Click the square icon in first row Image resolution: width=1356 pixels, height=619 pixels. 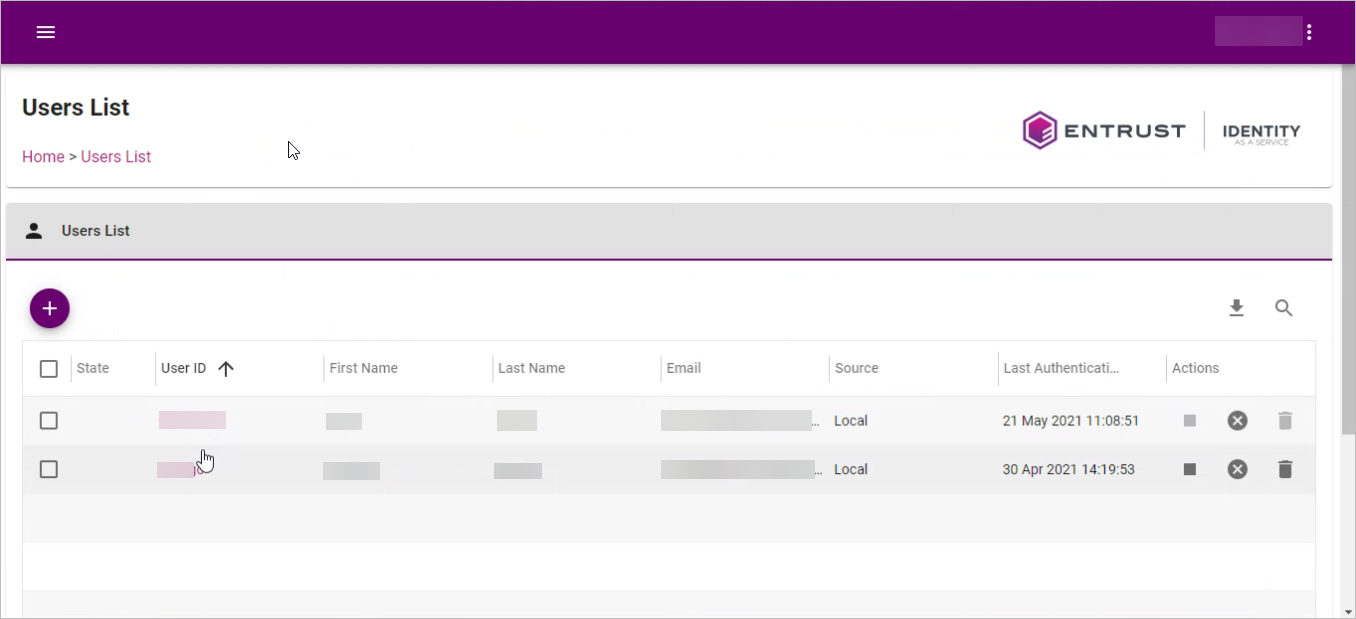click(x=1190, y=421)
